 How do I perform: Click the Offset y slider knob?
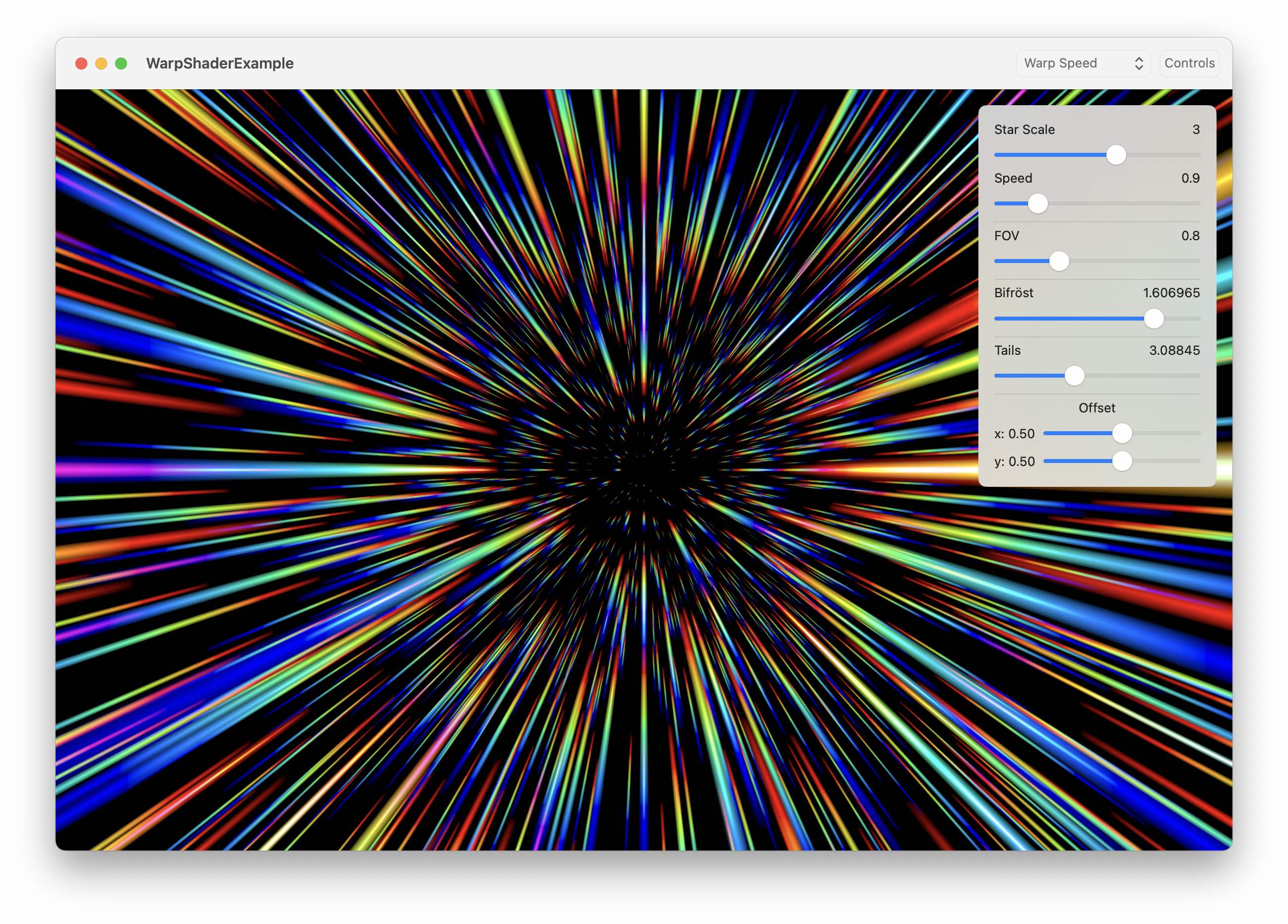(1122, 461)
